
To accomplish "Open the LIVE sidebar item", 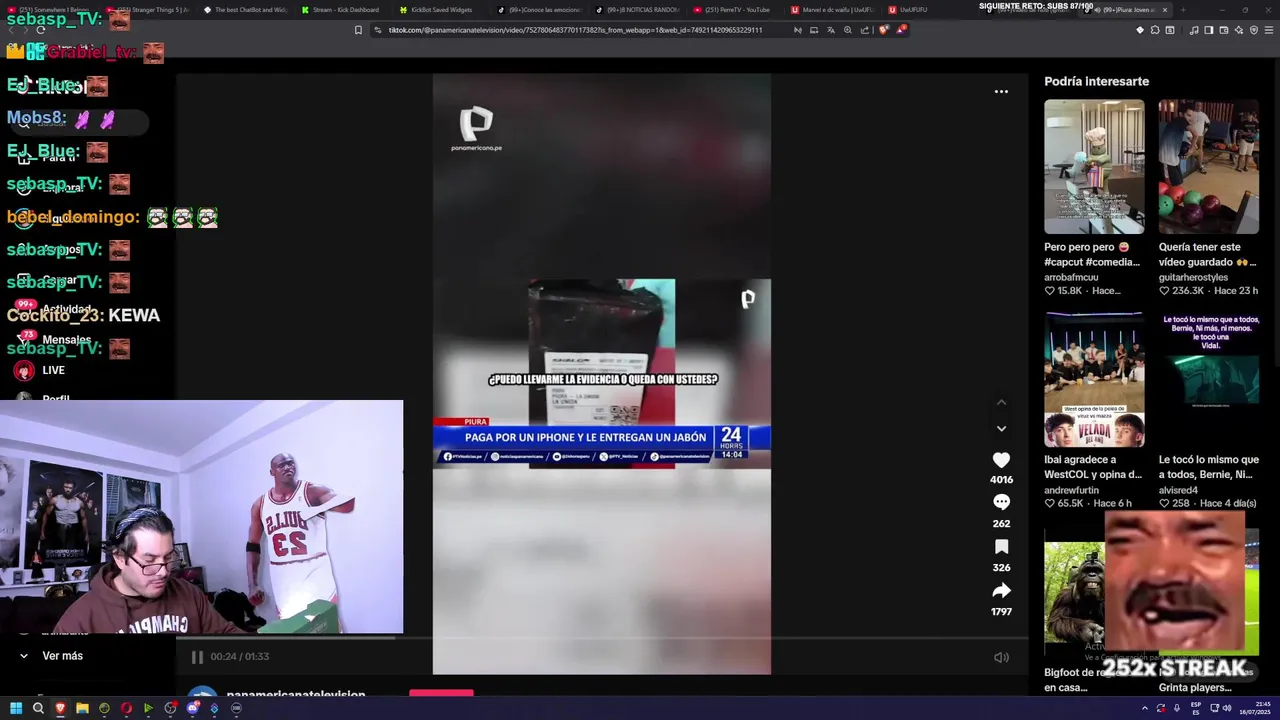I will 40,370.
